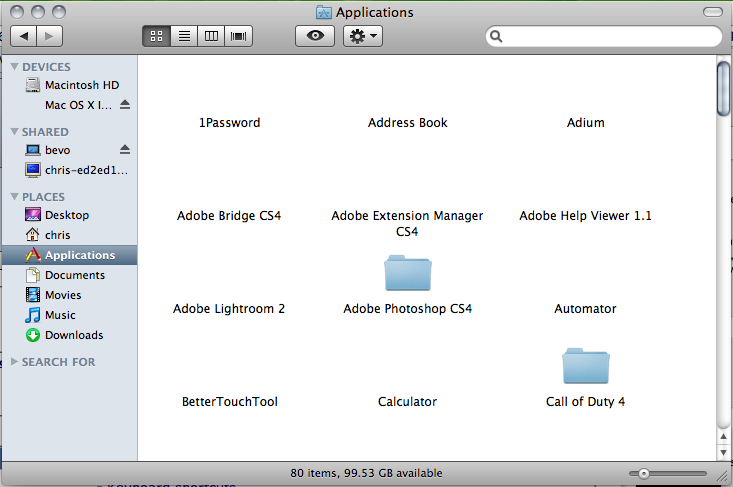
Task: Select Adobe Extension Manager CS4 label
Action: (407, 223)
